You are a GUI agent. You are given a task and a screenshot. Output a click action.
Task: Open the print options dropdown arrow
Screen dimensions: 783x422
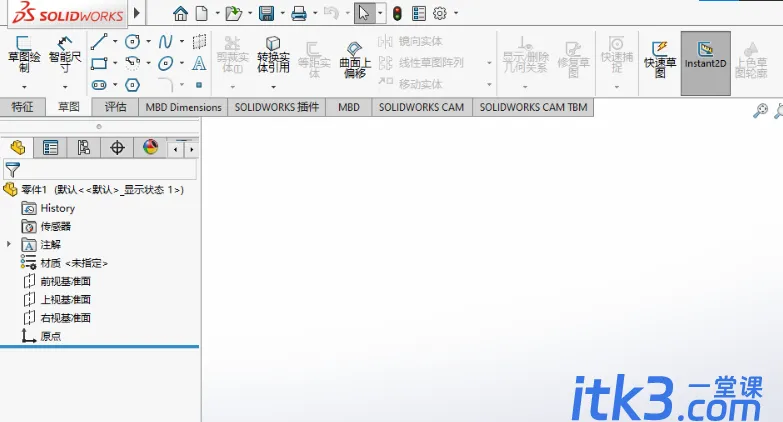click(315, 13)
